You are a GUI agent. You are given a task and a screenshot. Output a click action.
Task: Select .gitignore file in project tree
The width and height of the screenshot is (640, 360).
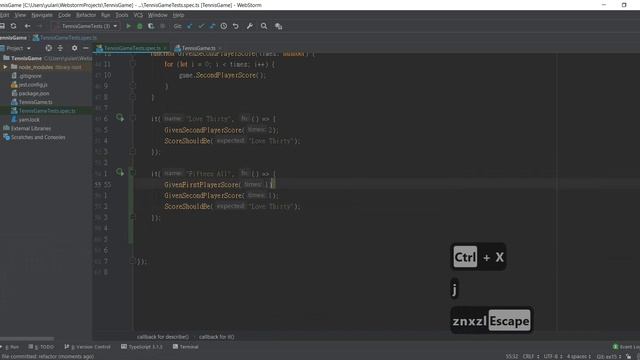pyautogui.click(x=30, y=76)
